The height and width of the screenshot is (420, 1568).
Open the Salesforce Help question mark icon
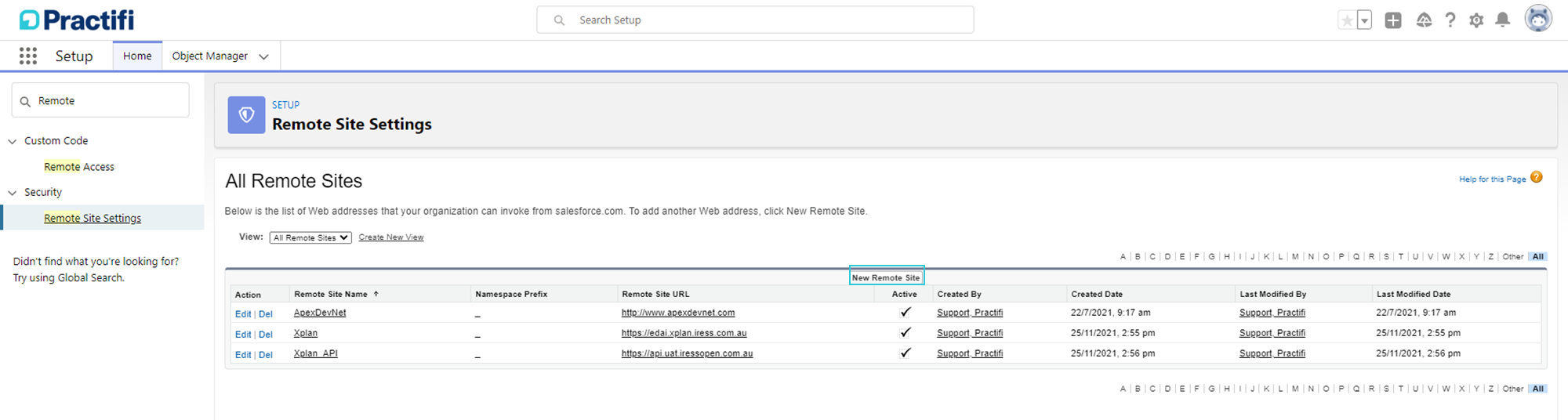(x=1450, y=20)
